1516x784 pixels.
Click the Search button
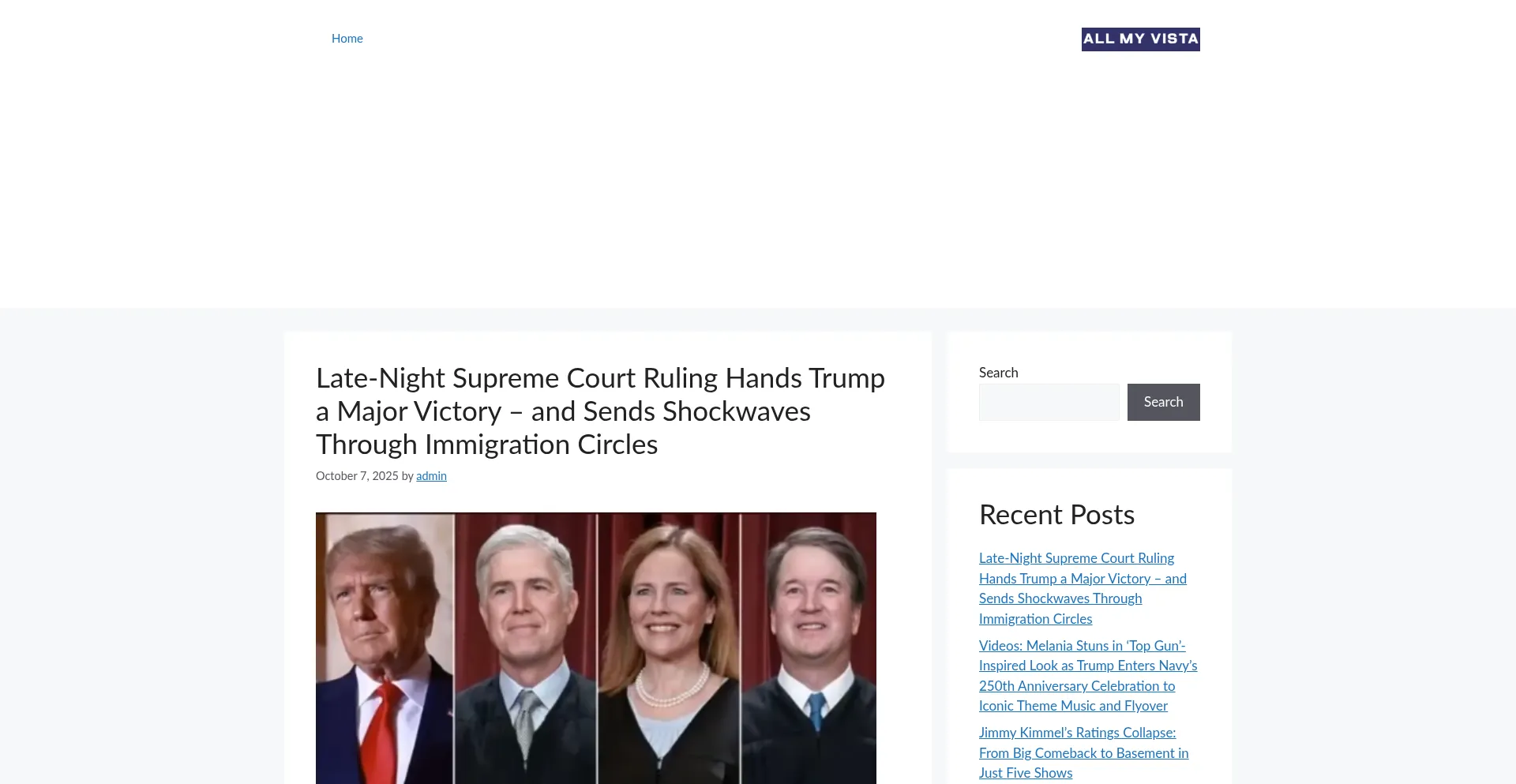click(1163, 402)
